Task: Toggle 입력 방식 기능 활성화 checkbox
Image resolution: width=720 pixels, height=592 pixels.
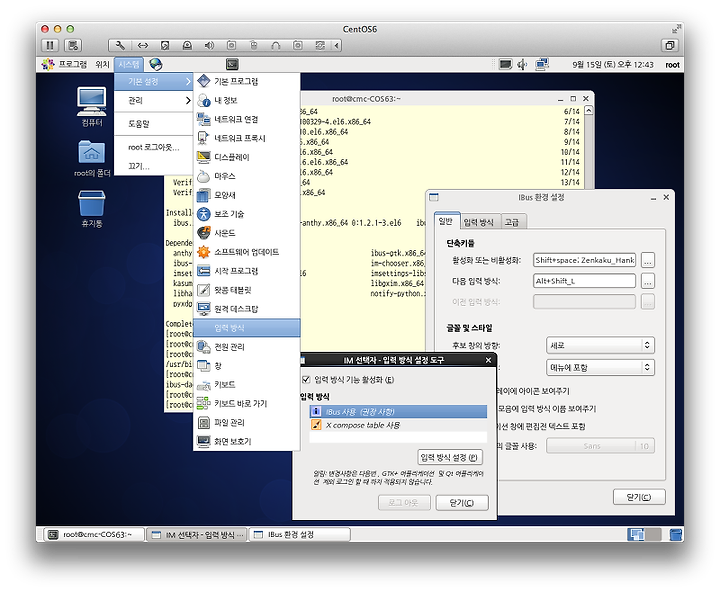Action: 306,379
